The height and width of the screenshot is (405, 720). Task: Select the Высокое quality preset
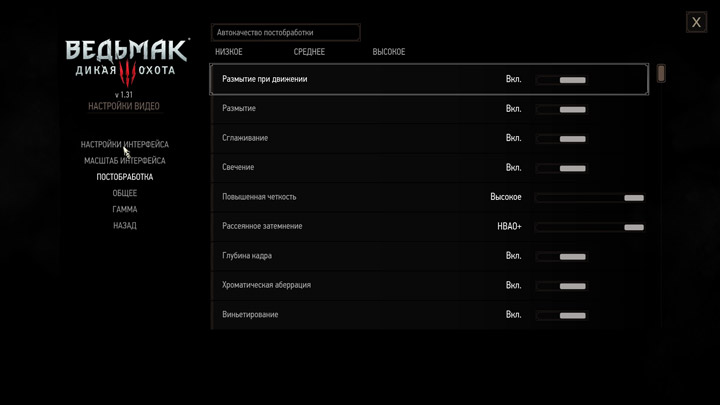click(x=389, y=52)
